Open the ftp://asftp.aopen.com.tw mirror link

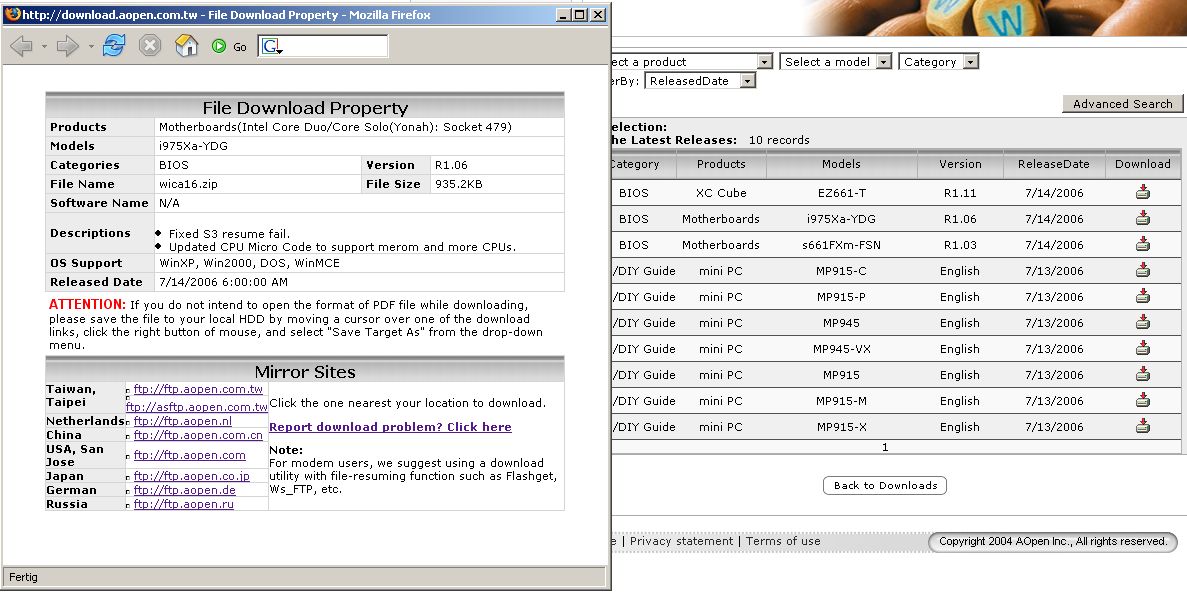point(197,407)
